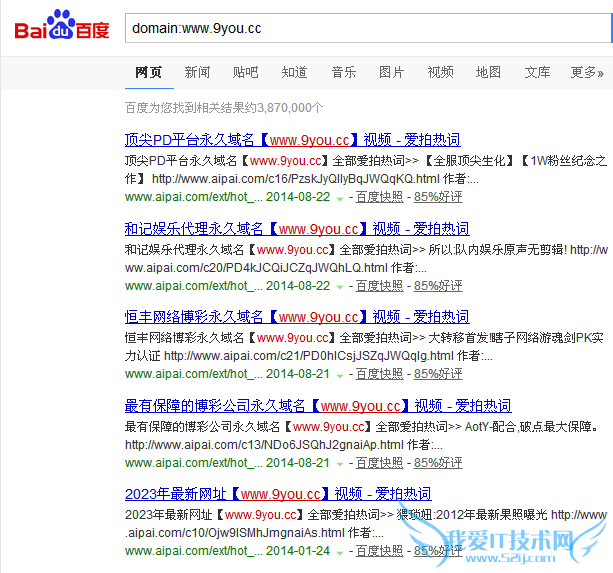Expand the 更多» menu
The height and width of the screenshot is (573, 613).
click(587, 72)
